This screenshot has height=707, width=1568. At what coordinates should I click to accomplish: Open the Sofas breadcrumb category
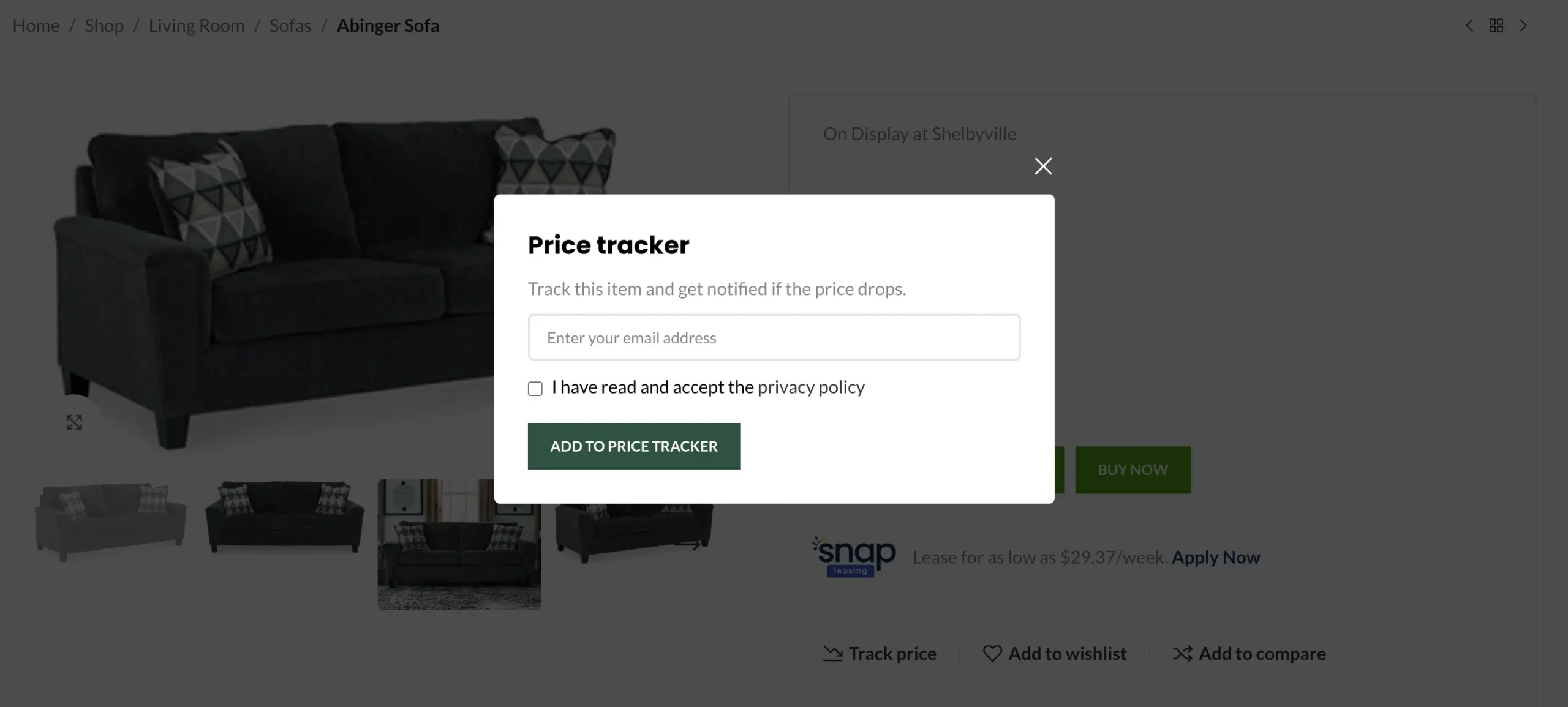coord(290,26)
